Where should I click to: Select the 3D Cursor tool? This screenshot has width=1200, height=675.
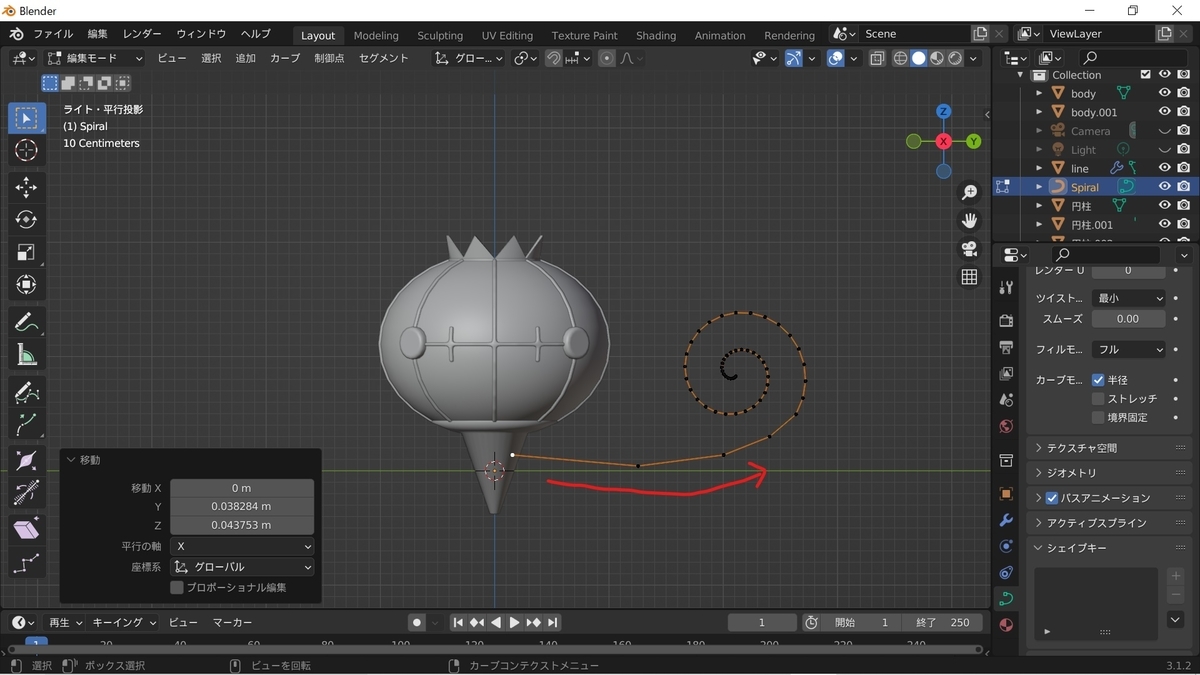[27, 151]
